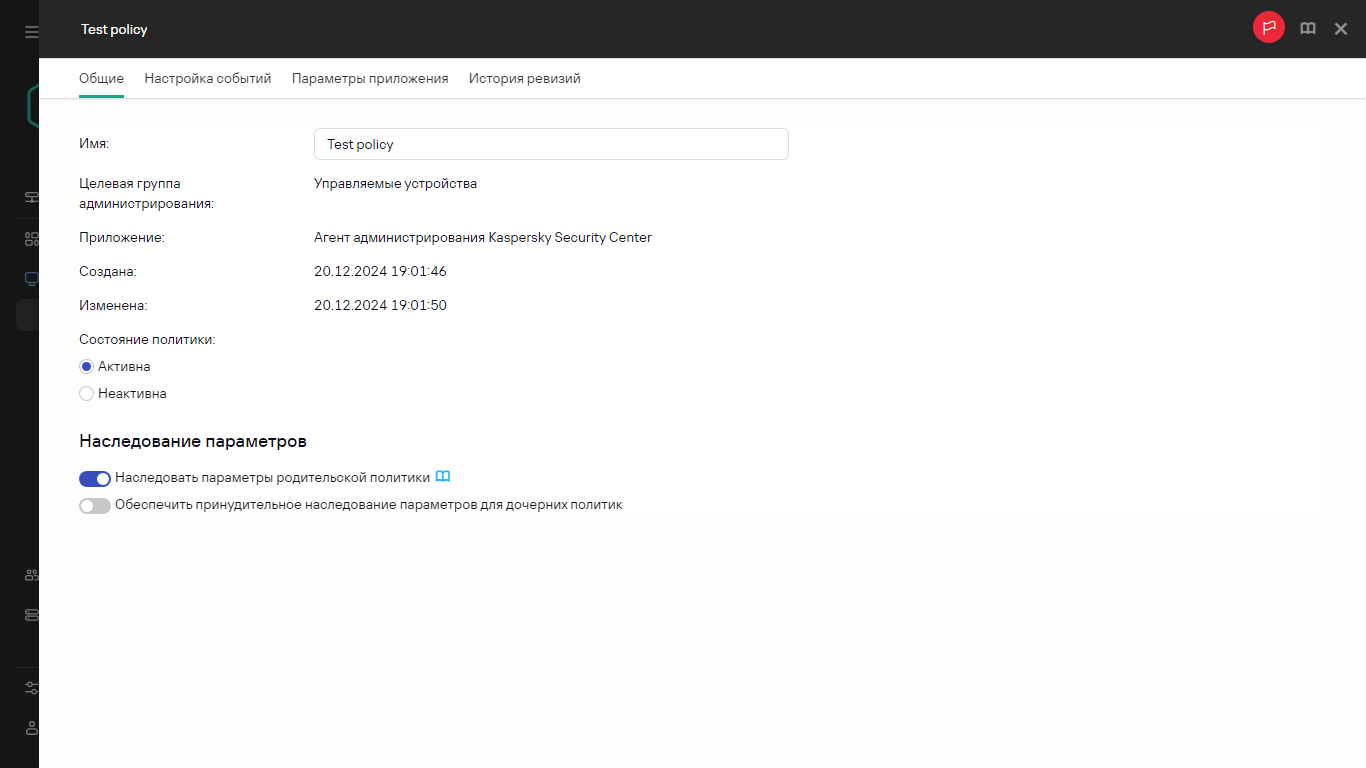Image resolution: width=1366 pixels, height=768 pixels.
Task: Select the "Активна" policy state
Action: coord(87,367)
